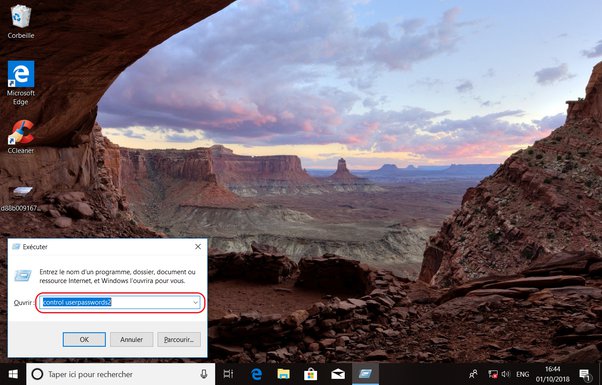Select the CCleaner desktop shortcut
The height and width of the screenshot is (385, 602).
click(x=21, y=136)
